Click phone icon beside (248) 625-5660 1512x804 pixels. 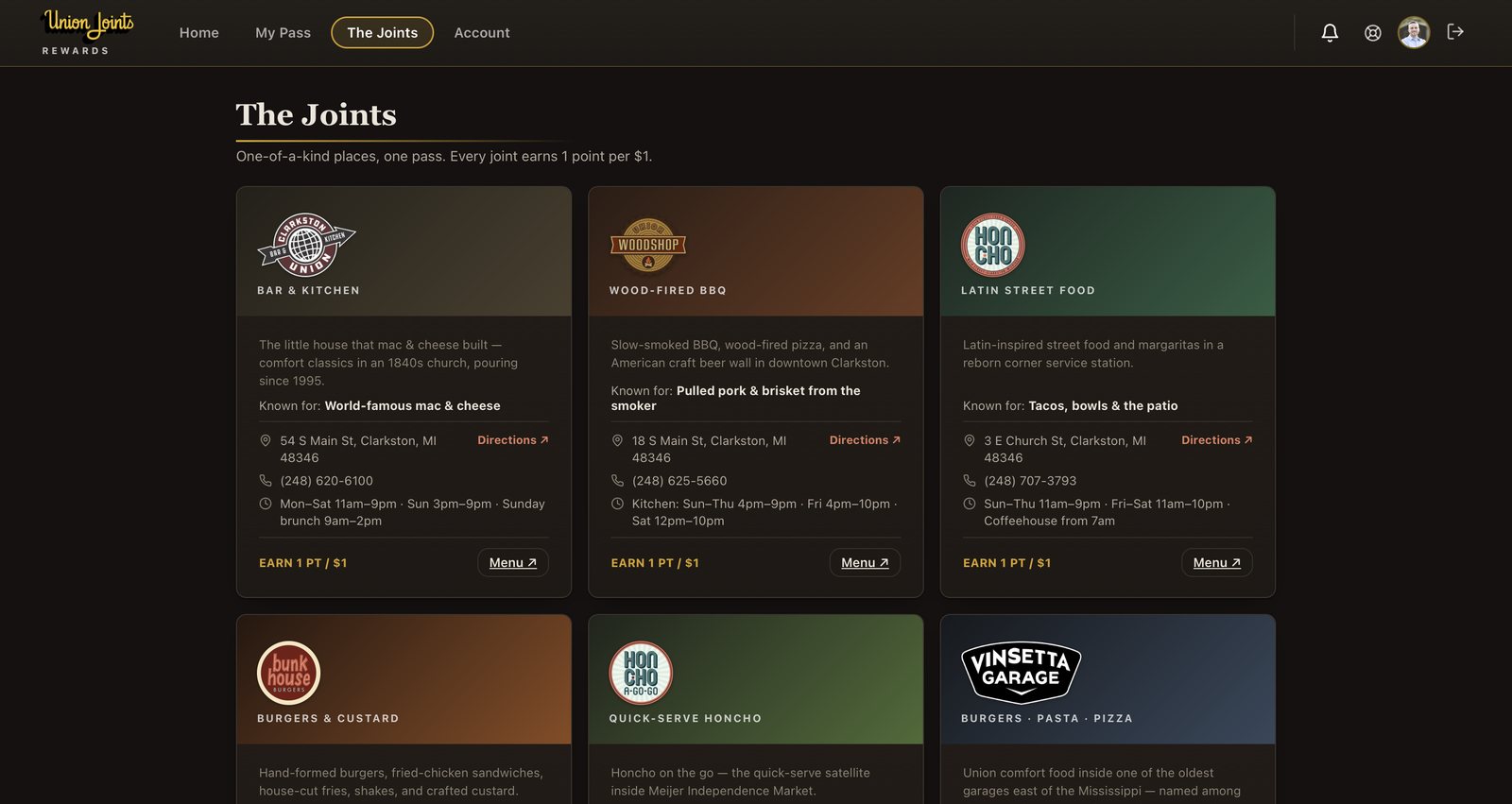pos(617,481)
